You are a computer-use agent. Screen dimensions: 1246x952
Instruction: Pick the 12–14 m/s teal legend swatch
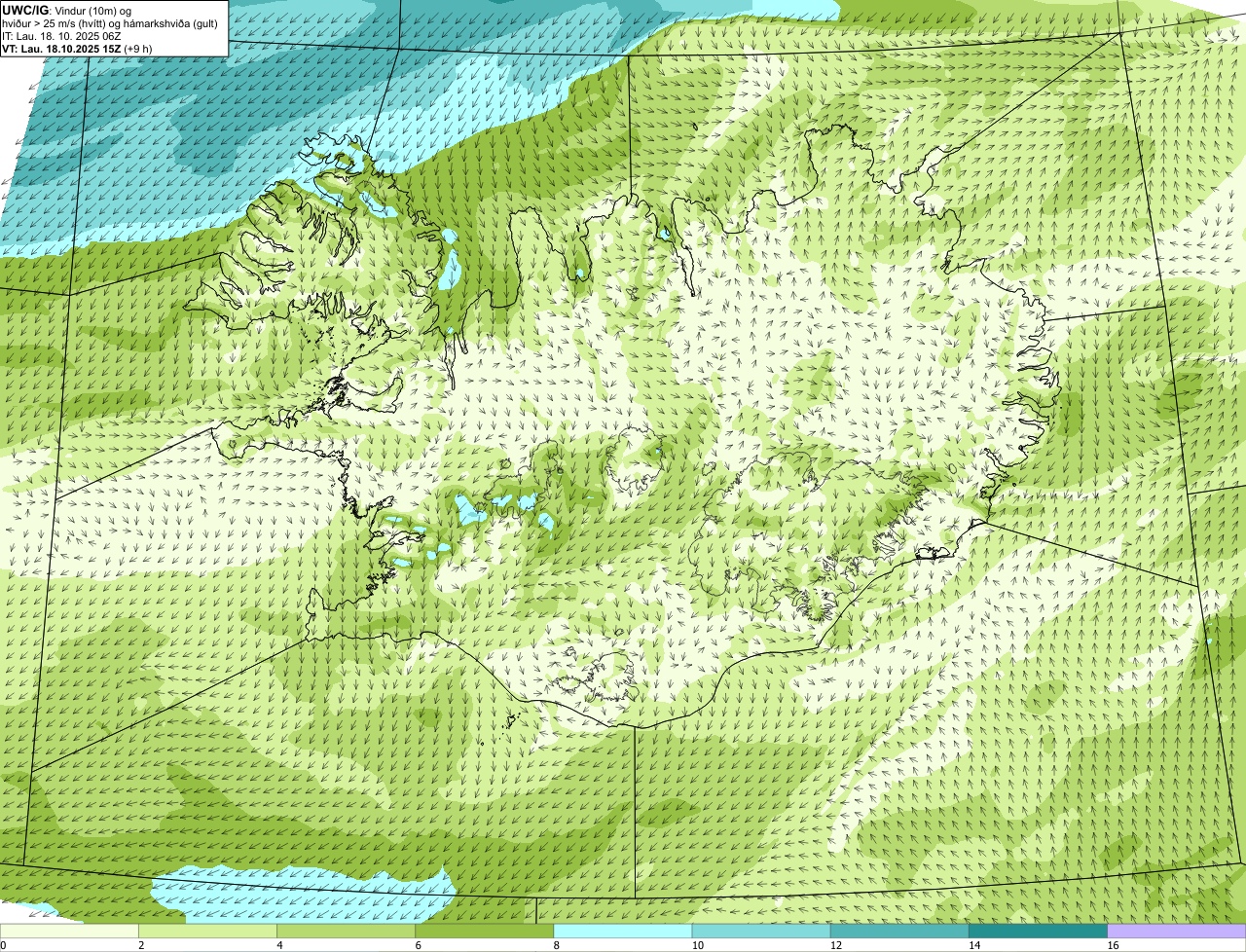coord(899,931)
